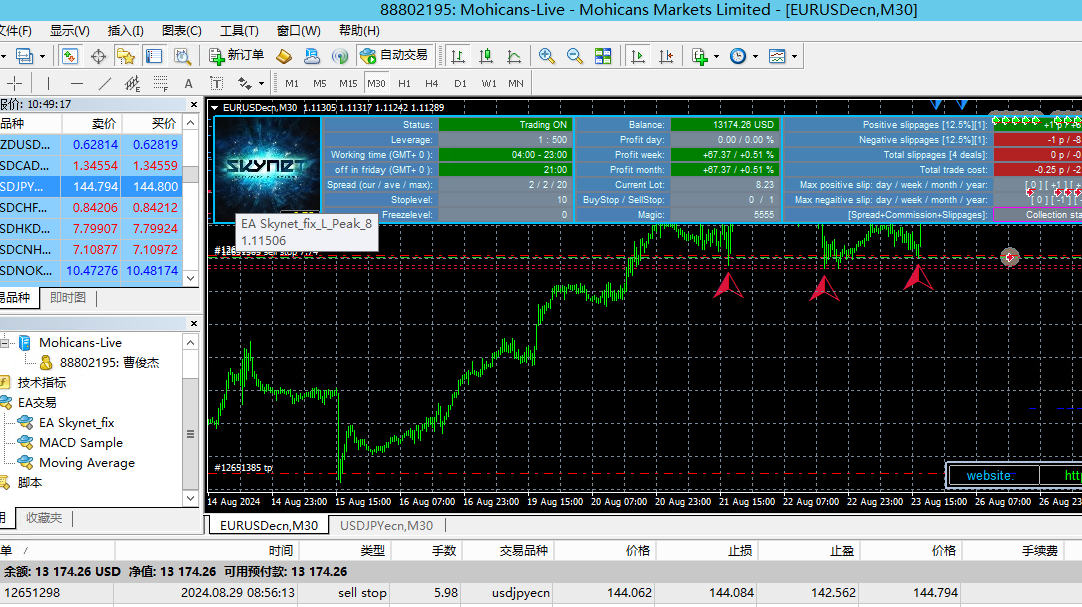Open the Strategy Tester magnifier icon
This screenshot has height=607, width=1082.
point(182,56)
